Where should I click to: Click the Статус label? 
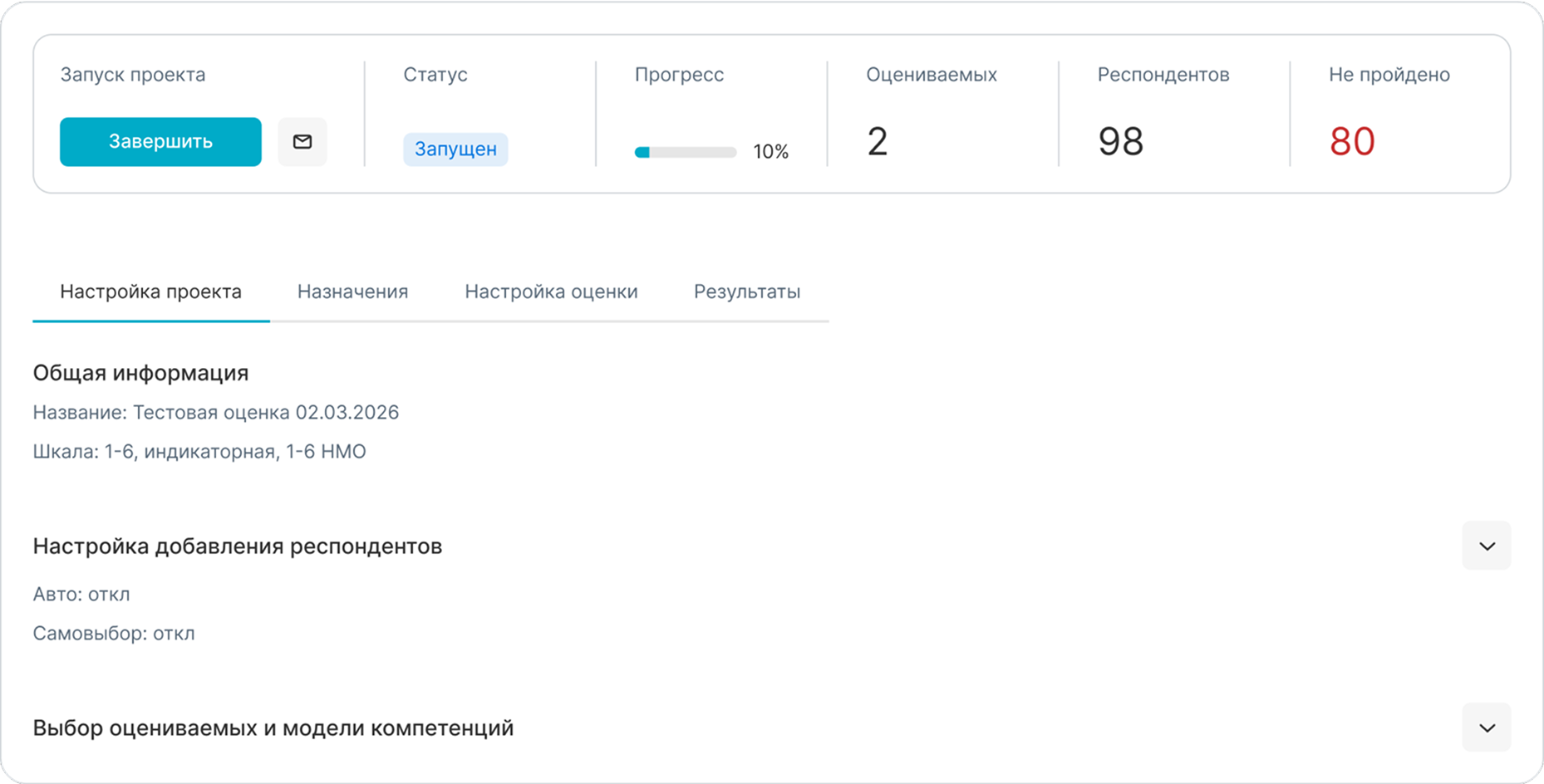pos(435,75)
